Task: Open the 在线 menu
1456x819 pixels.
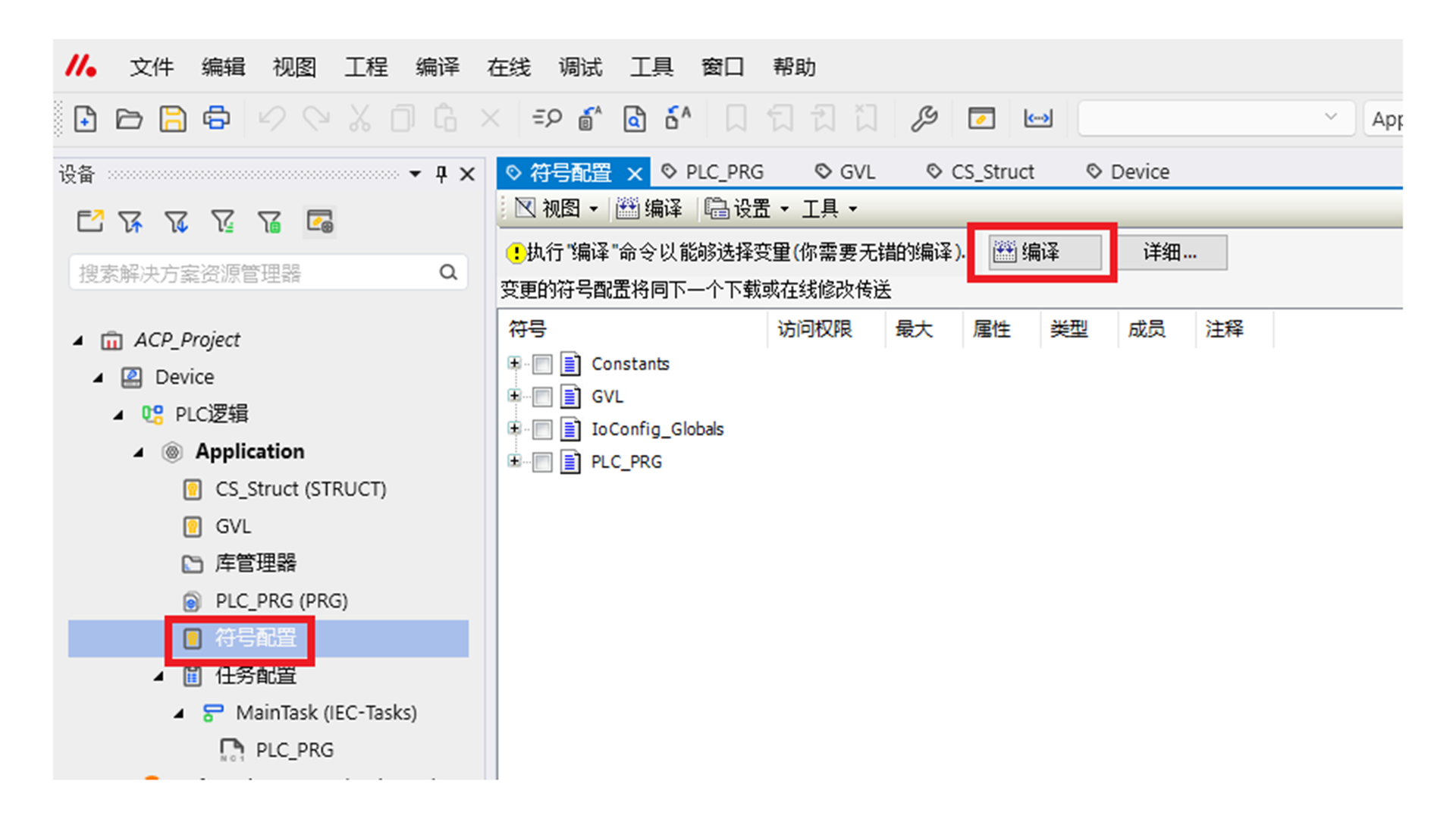Action: coord(508,67)
